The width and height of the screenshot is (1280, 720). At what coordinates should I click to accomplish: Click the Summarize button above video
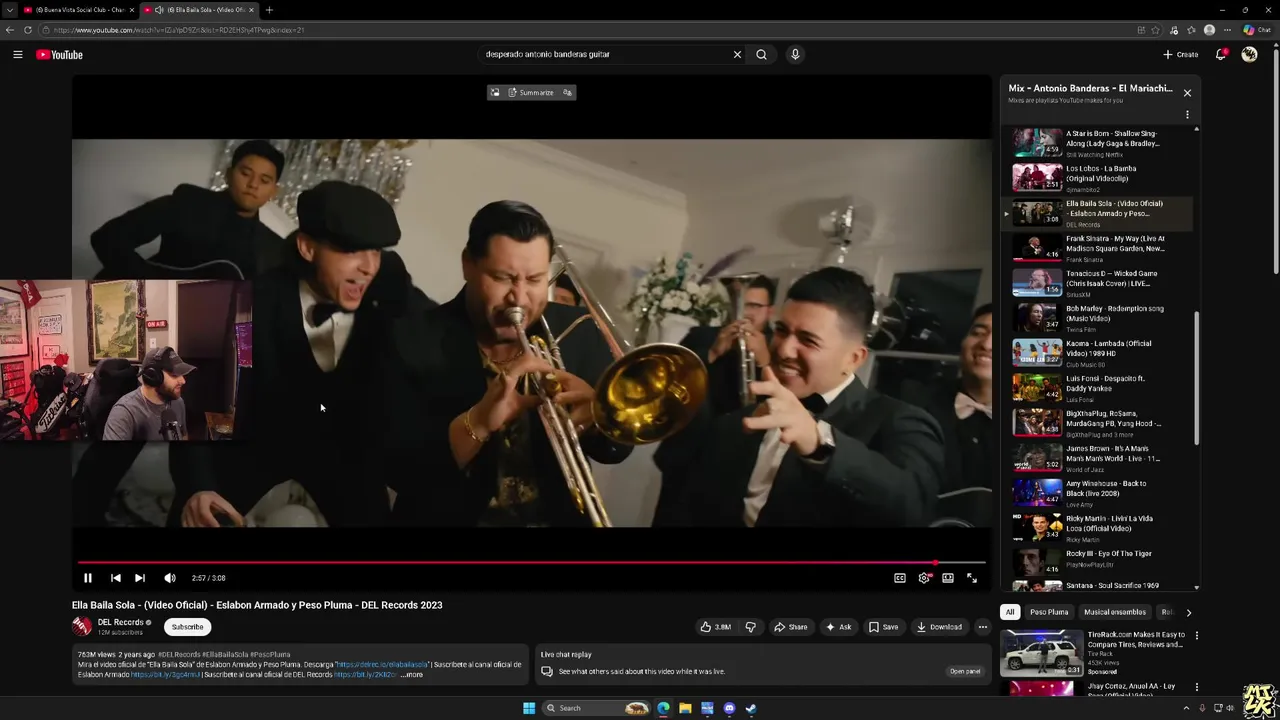click(x=530, y=93)
